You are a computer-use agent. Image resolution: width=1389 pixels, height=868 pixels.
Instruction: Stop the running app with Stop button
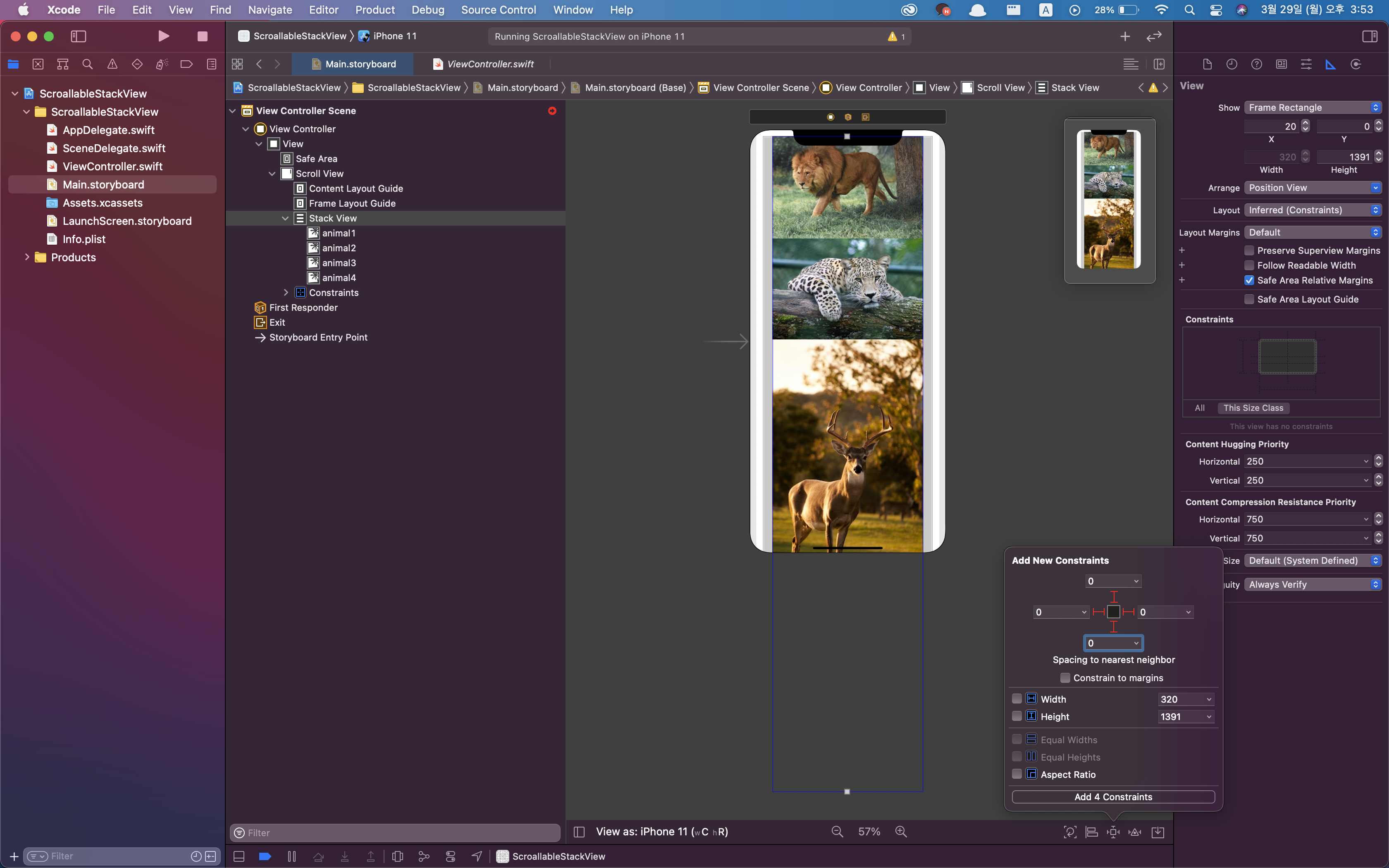coord(202,36)
